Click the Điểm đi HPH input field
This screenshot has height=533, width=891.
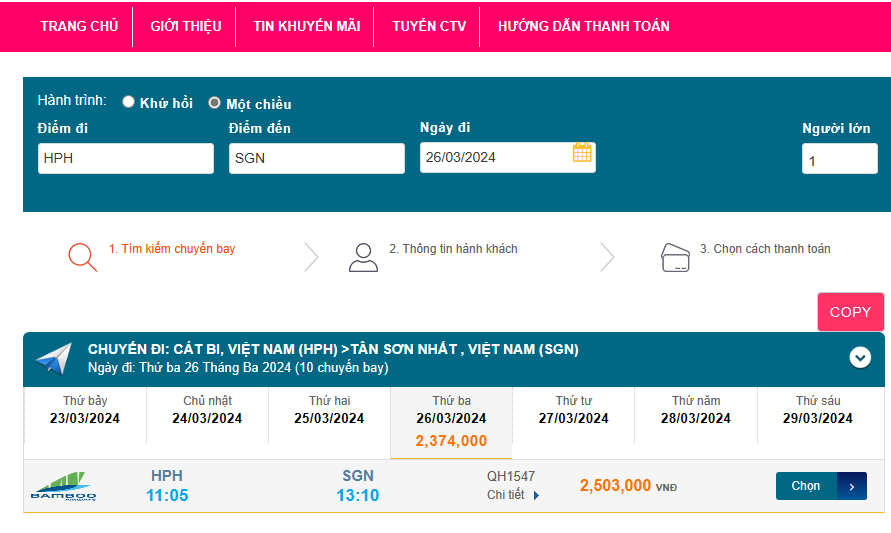point(126,158)
